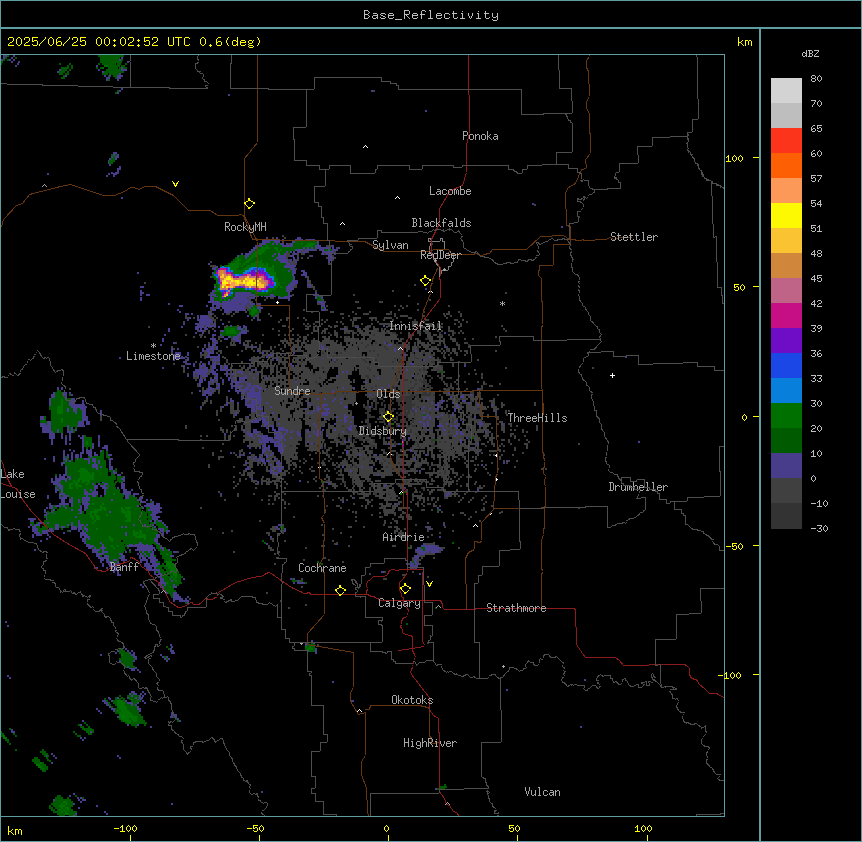Click the Olds city label
The width and height of the screenshot is (862, 842).
(x=388, y=394)
